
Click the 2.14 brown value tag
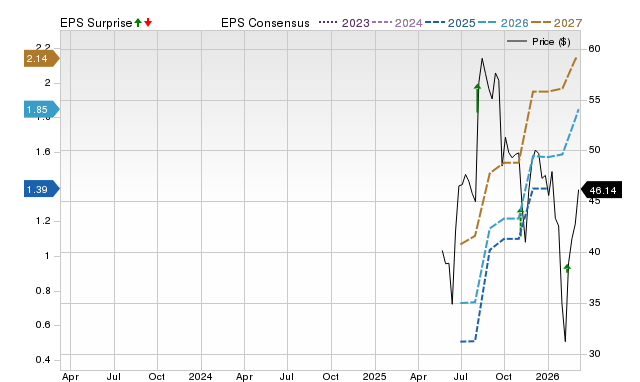42,58
